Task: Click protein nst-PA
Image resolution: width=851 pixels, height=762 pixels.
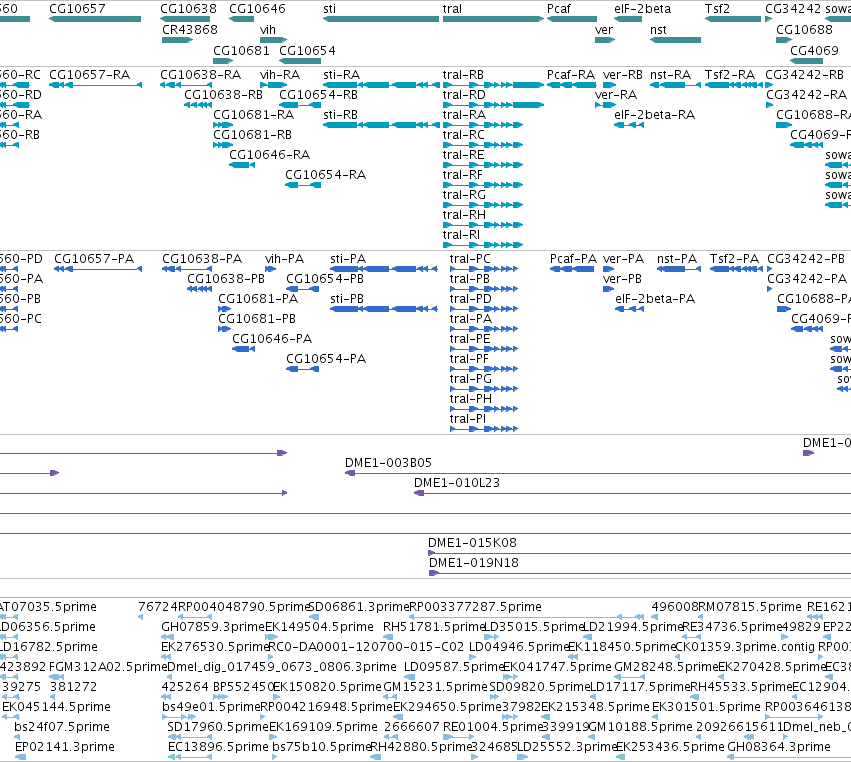Action: pyautogui.click(x=679, y=269)
